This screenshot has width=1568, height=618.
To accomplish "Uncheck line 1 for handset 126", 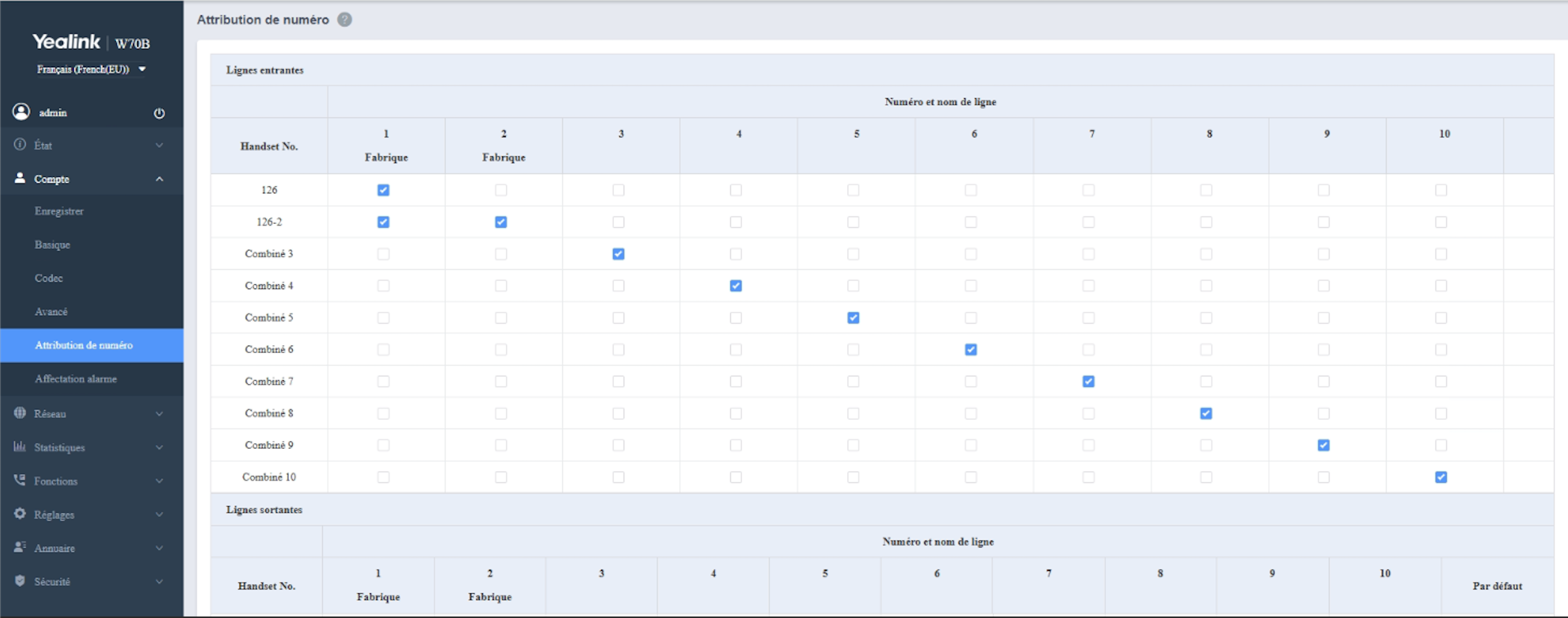I will tap(383, 190).
